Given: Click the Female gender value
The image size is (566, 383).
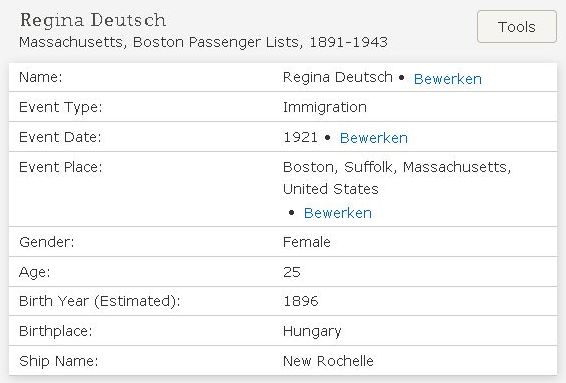Looking at the screenshot, I should pos(306,242).
